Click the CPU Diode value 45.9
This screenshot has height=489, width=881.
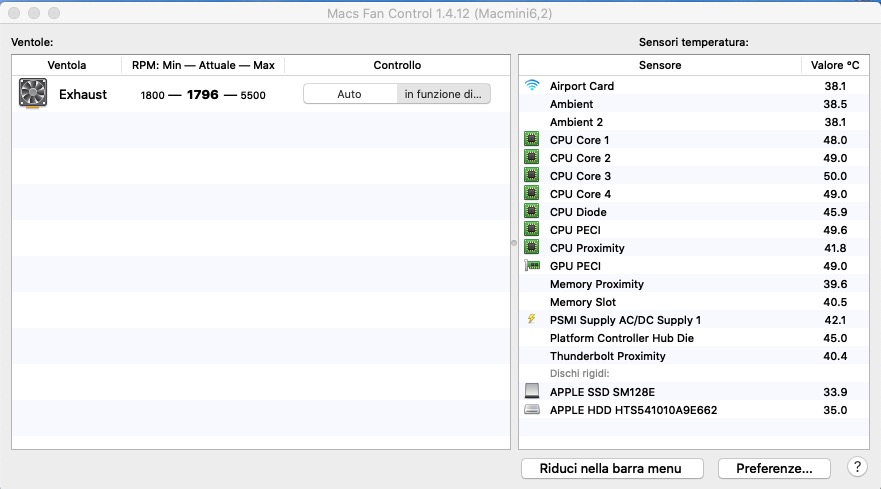point(835,212)
